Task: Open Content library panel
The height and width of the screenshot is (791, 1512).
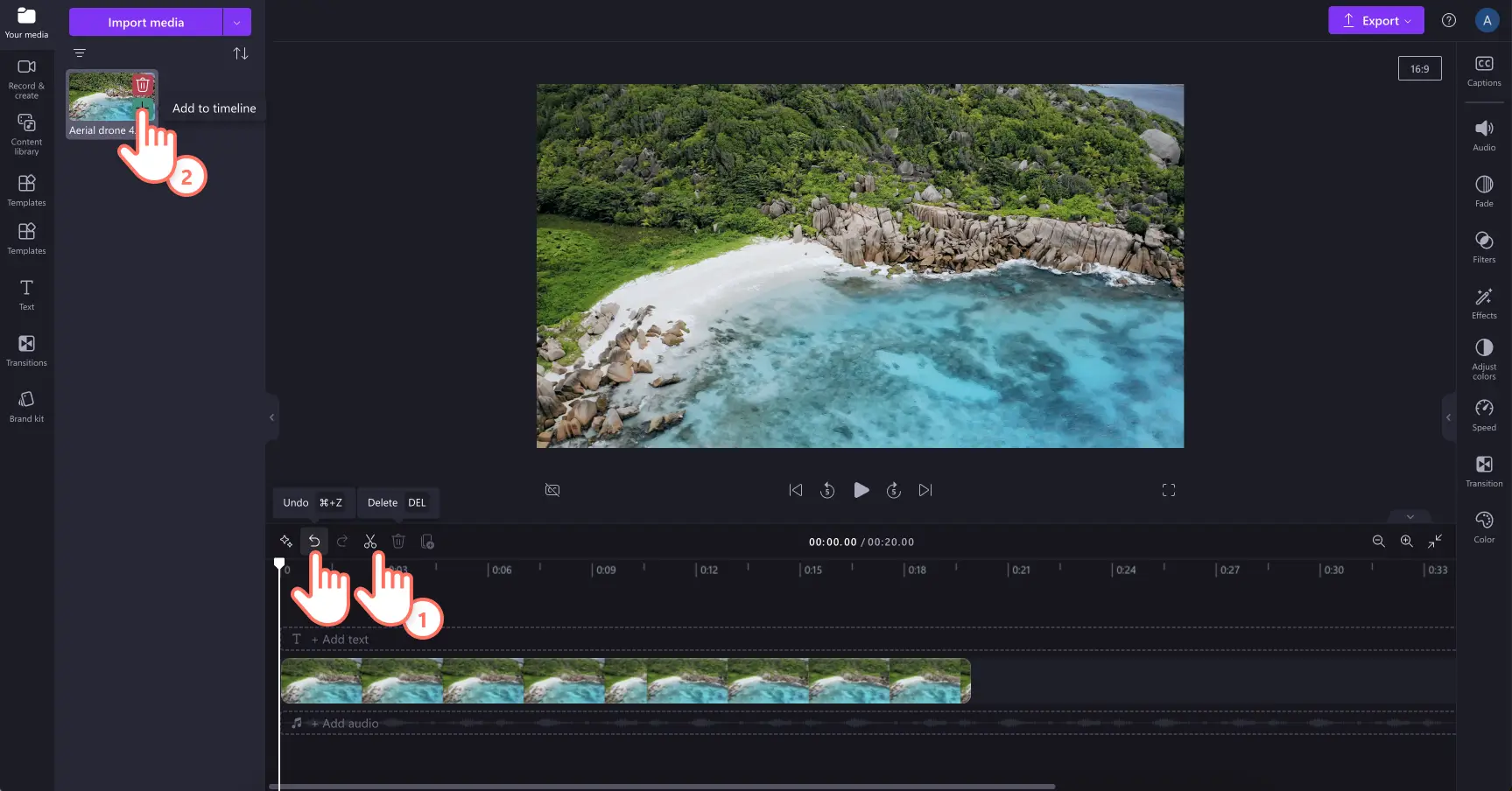Action: (x=26, y=135)
